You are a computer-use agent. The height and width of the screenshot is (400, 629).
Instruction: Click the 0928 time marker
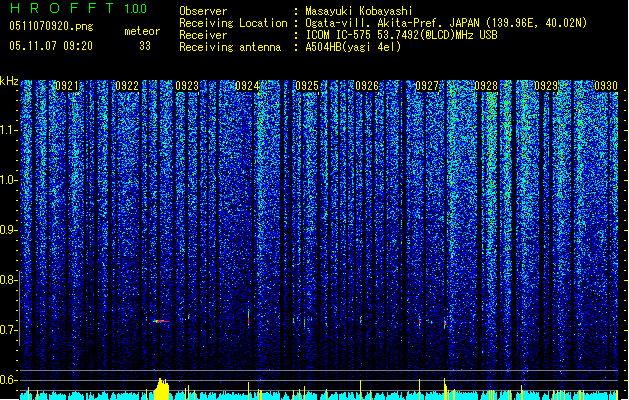click(486, 86)
